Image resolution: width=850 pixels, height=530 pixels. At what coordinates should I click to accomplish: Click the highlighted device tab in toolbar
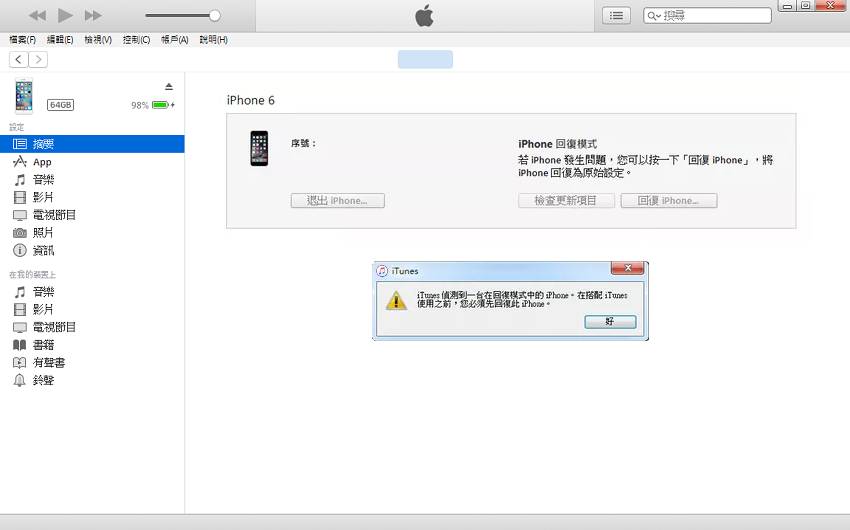[425, 59]
